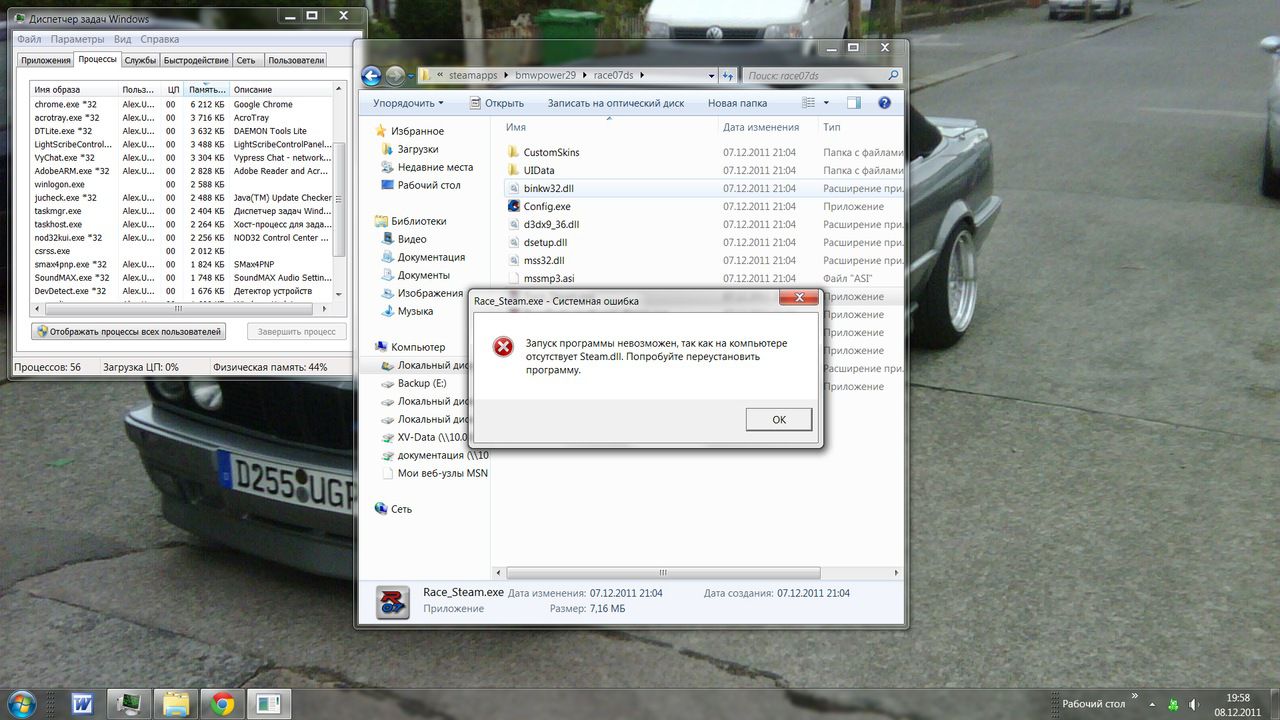This screenshot has height=720, width=1280.
Task: Select chrome.exe *32 process row
Action: point(182,104)
